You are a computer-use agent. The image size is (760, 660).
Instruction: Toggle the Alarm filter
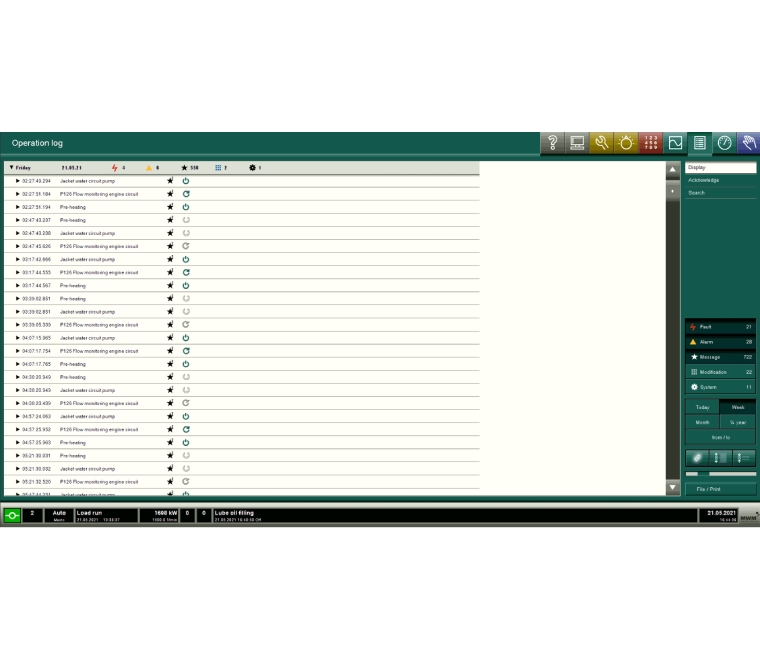(720, 342)
